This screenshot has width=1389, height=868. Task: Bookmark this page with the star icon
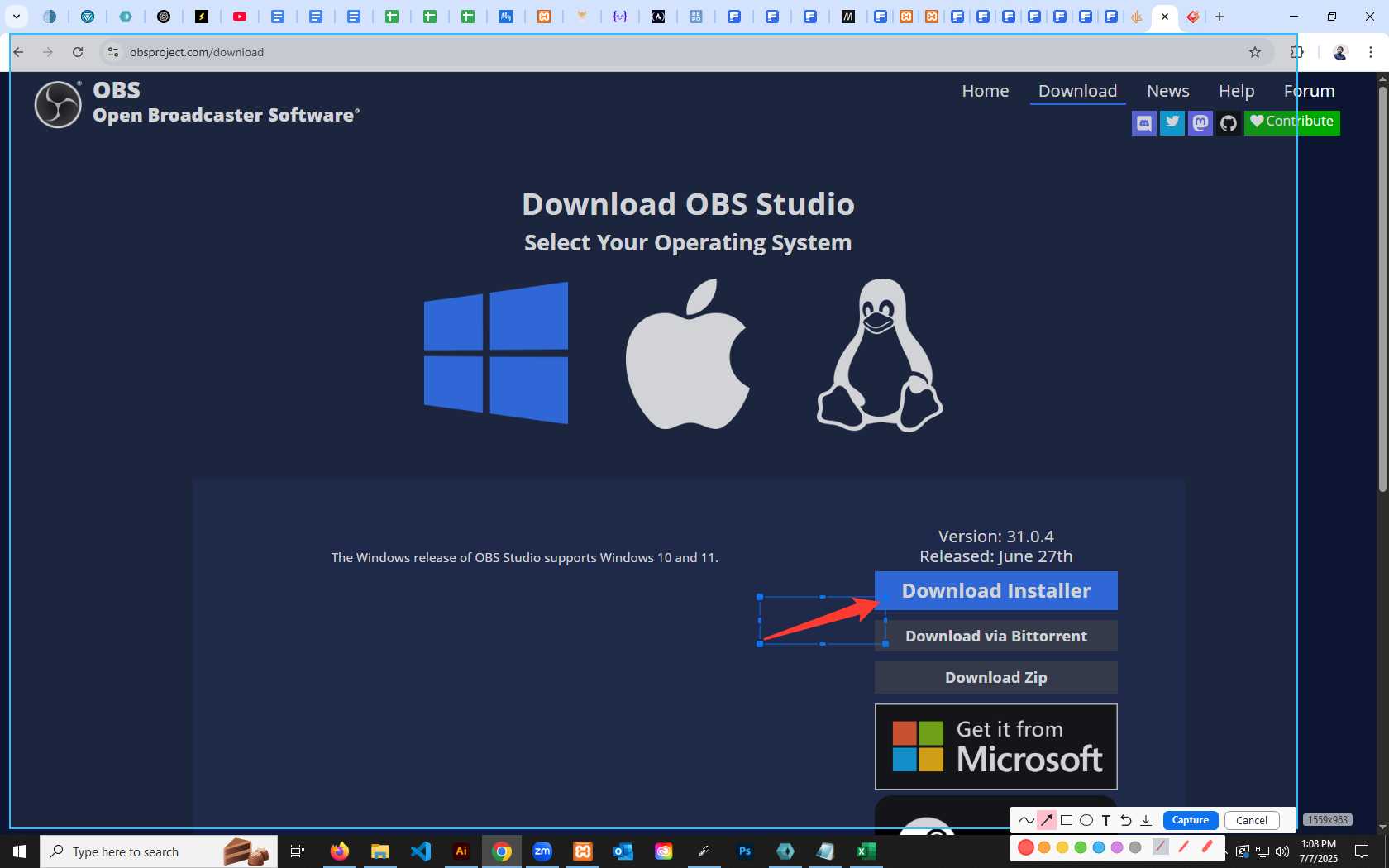click(1255, 52)
